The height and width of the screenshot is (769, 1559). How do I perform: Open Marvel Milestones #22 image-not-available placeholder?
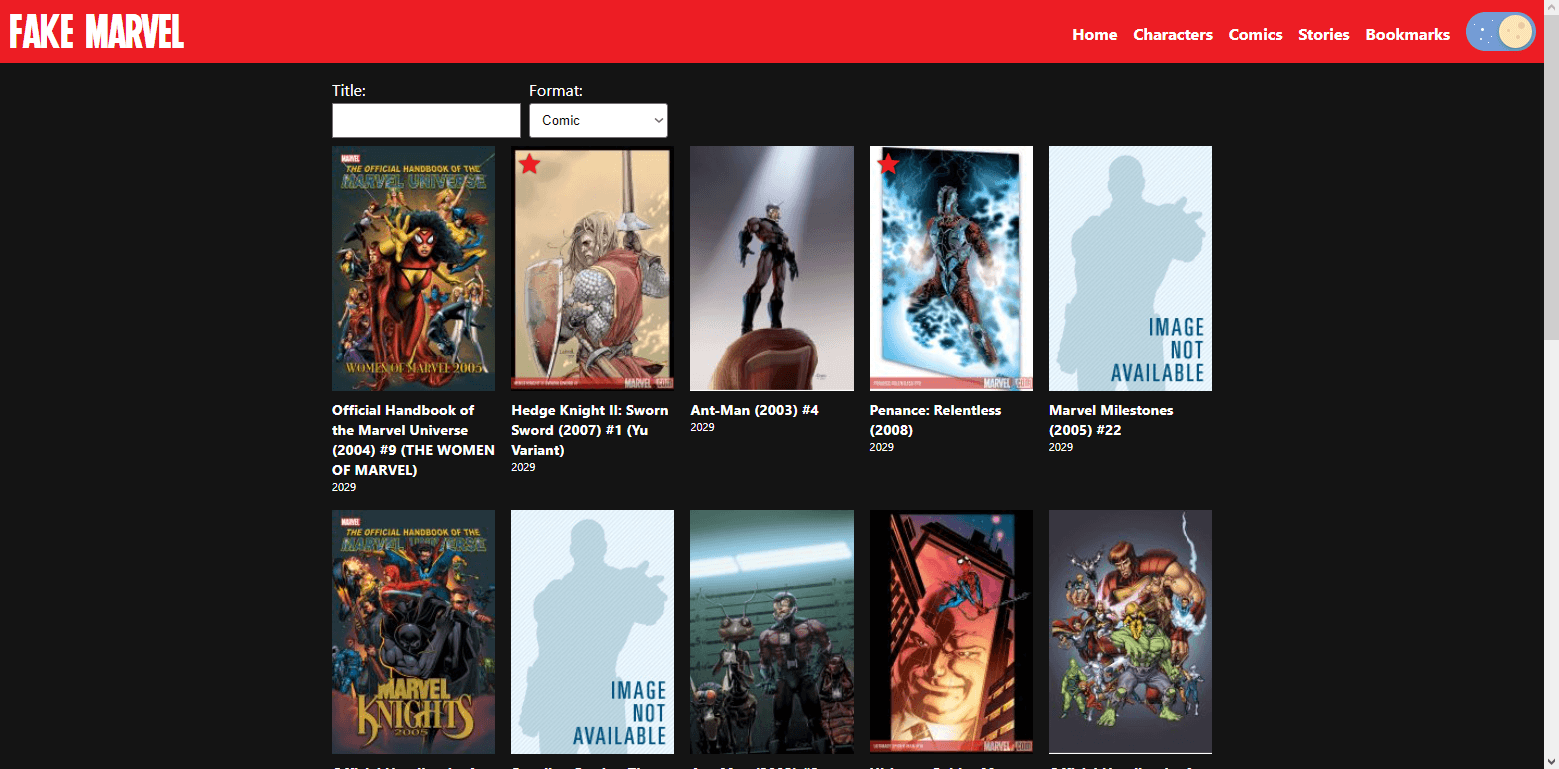[x=1130, y=268]
